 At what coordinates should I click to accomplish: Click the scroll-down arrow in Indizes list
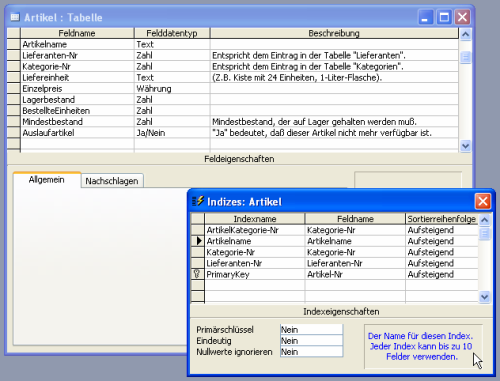click(484, 297)
